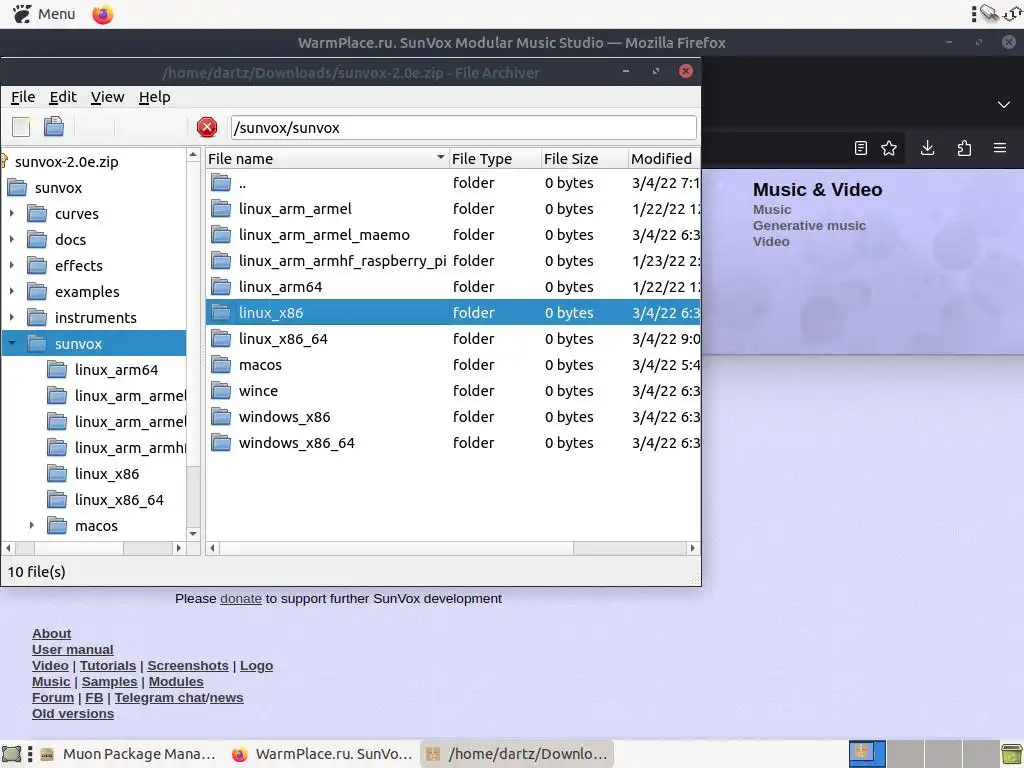The height and width of the screenshot is (768, 1024).
Task: Click the parent '..' folder icon
Action: pyautogui.click(x=221, y=182)
